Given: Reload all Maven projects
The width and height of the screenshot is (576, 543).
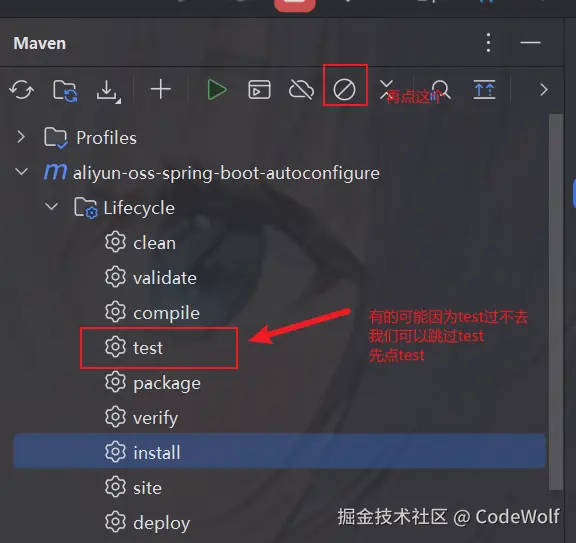Looking at the screenshot, I should click(x=22, y=90).
